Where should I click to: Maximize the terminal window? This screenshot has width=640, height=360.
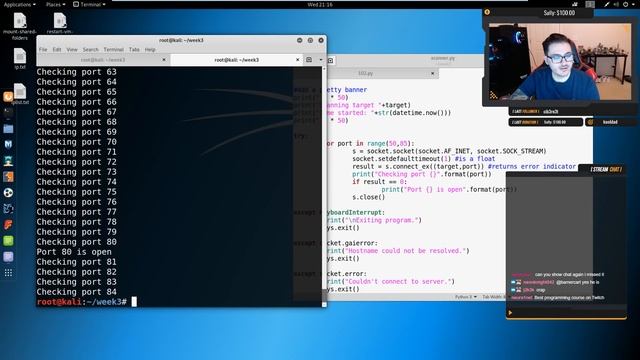point(310,40)
